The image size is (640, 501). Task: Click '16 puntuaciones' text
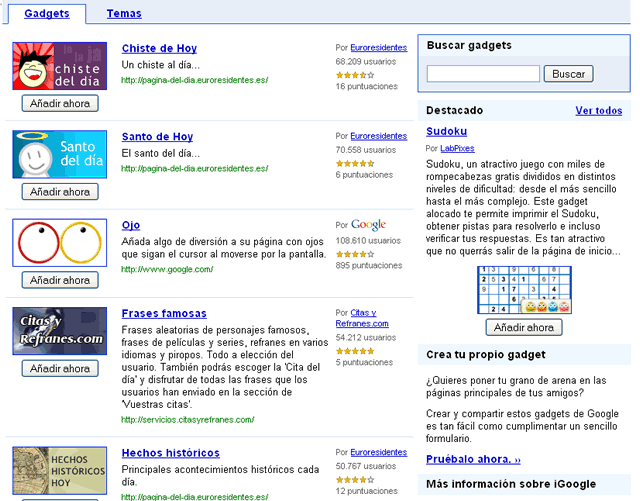[367, 87]
